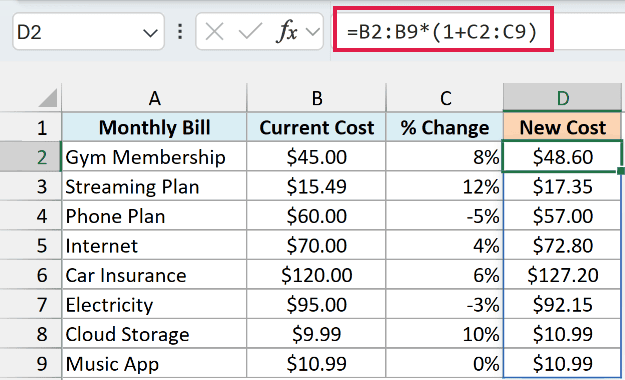
Task: Click the $45.00 current cost cell
Action: (x=316, y=157)
